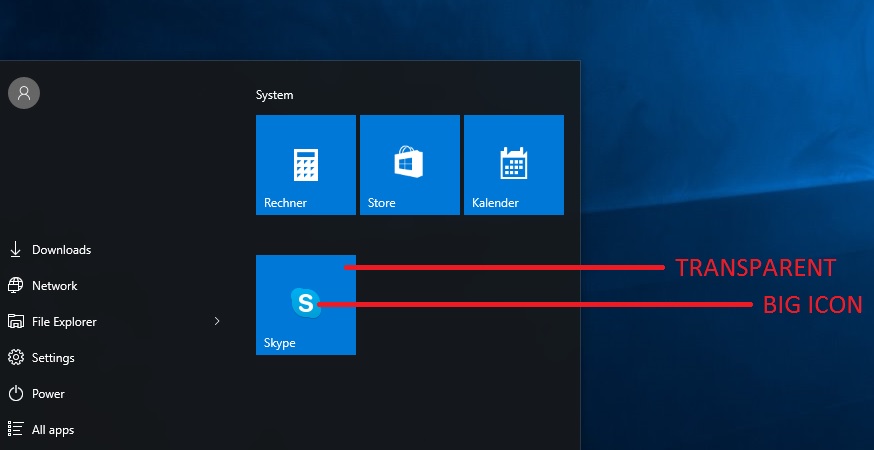The image size is (874, 450).
Task: Click the Skype tile label
Action: tap(280, 343)
